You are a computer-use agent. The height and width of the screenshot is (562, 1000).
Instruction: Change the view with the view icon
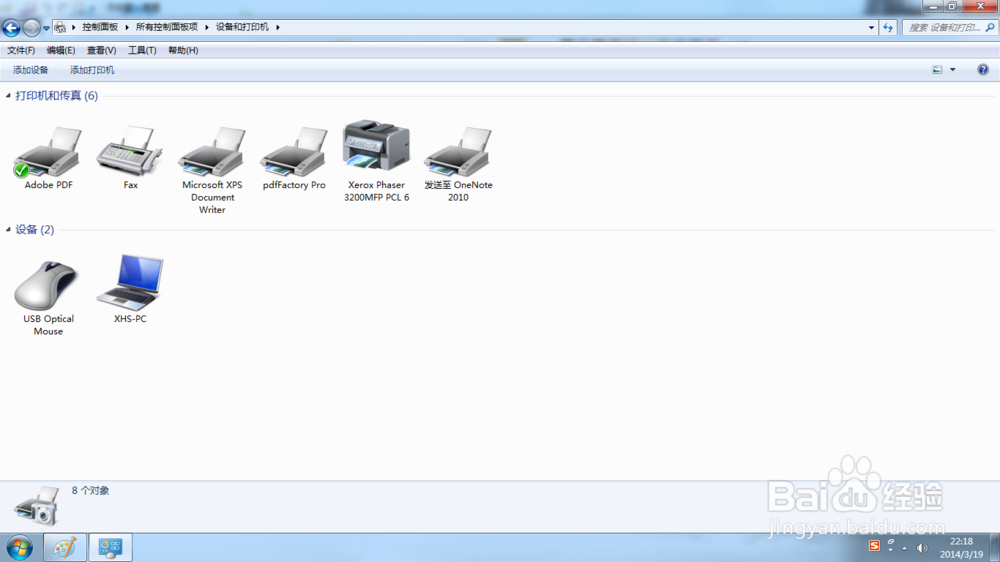click(937, 70)
